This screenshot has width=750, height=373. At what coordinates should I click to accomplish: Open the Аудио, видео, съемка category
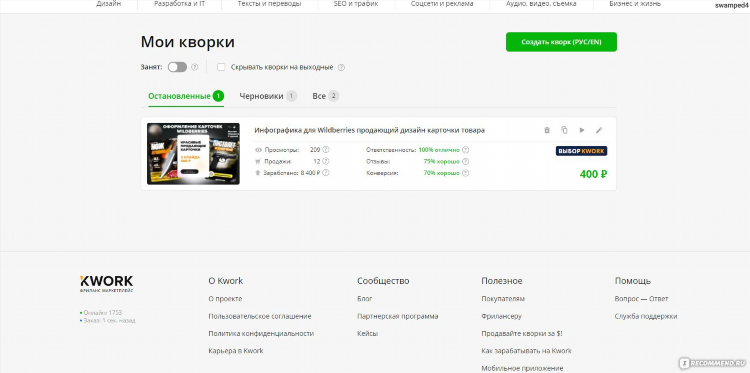pyautogui.click(x=541, y=4)
